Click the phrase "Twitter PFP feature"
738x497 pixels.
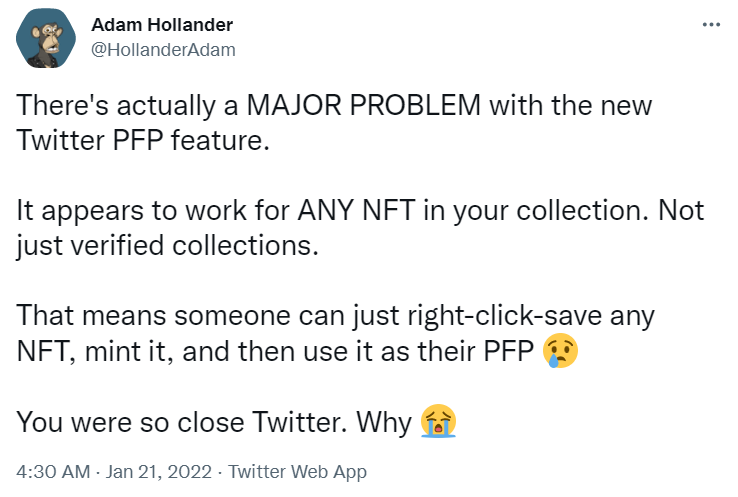pyautogui.click(x=143, y=140)
